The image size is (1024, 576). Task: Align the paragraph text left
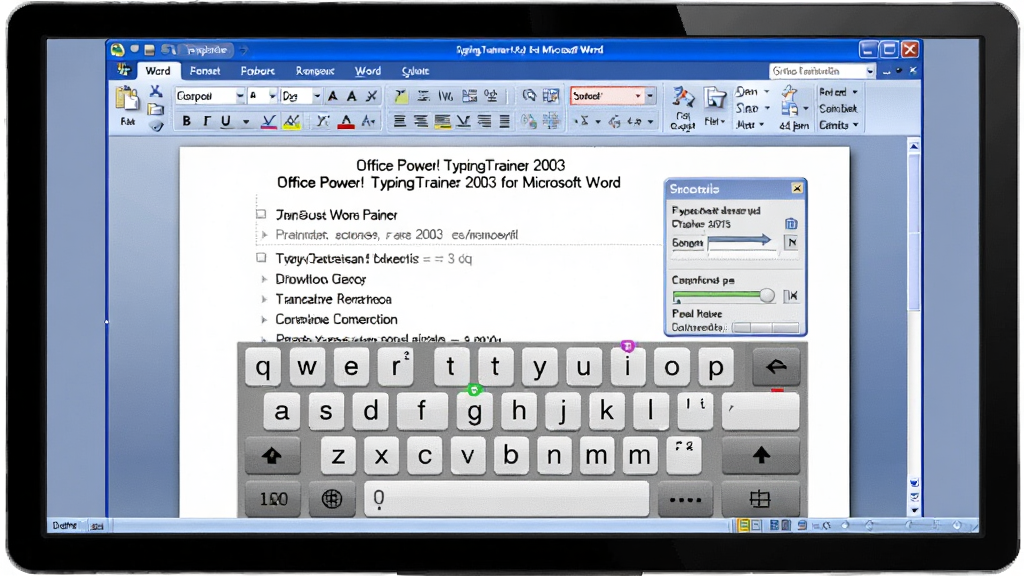(x=400, y=121)
